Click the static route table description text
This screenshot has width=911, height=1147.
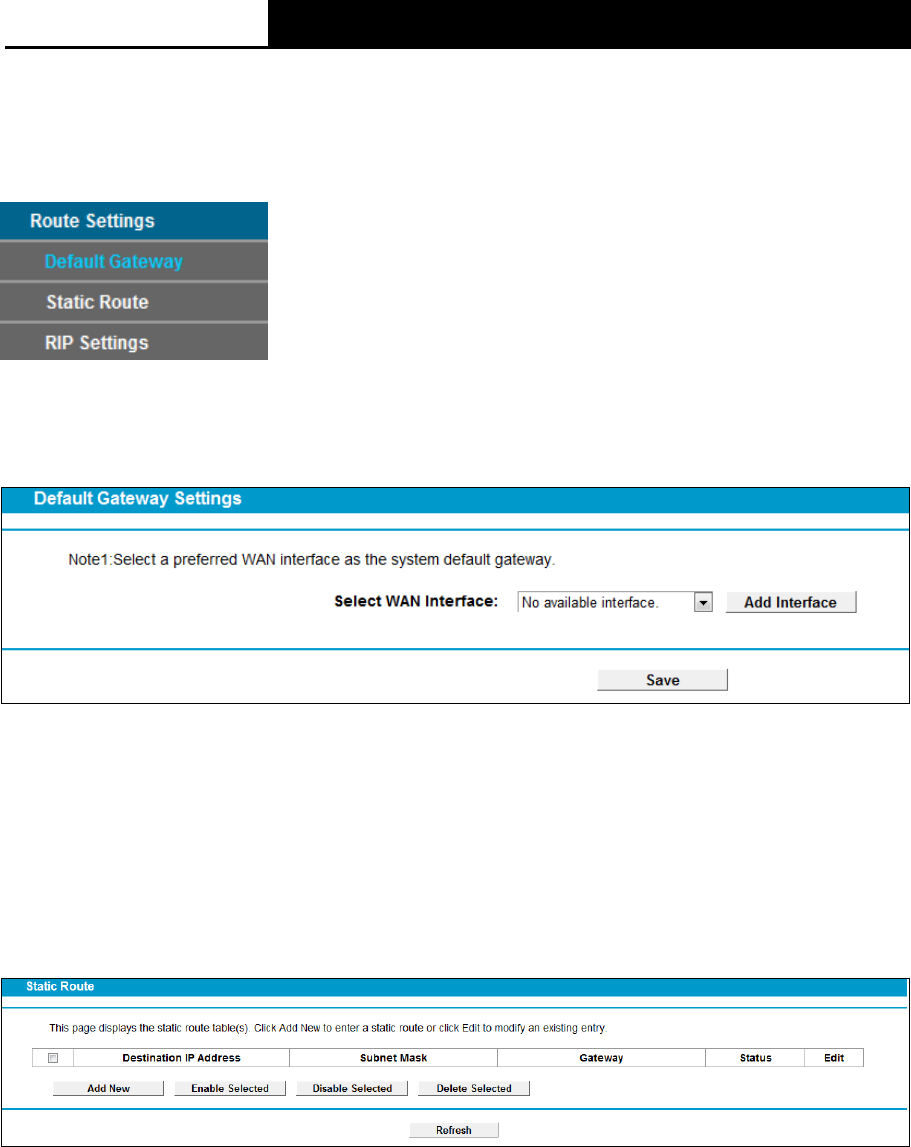[328, 1028]
